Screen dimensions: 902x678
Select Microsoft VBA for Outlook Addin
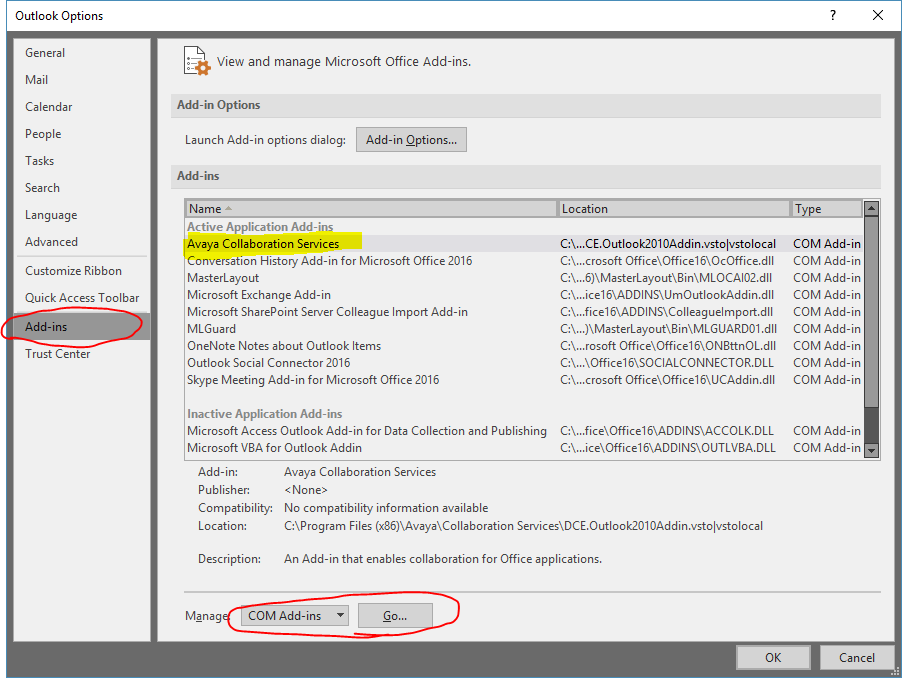[x=274, y=448]
